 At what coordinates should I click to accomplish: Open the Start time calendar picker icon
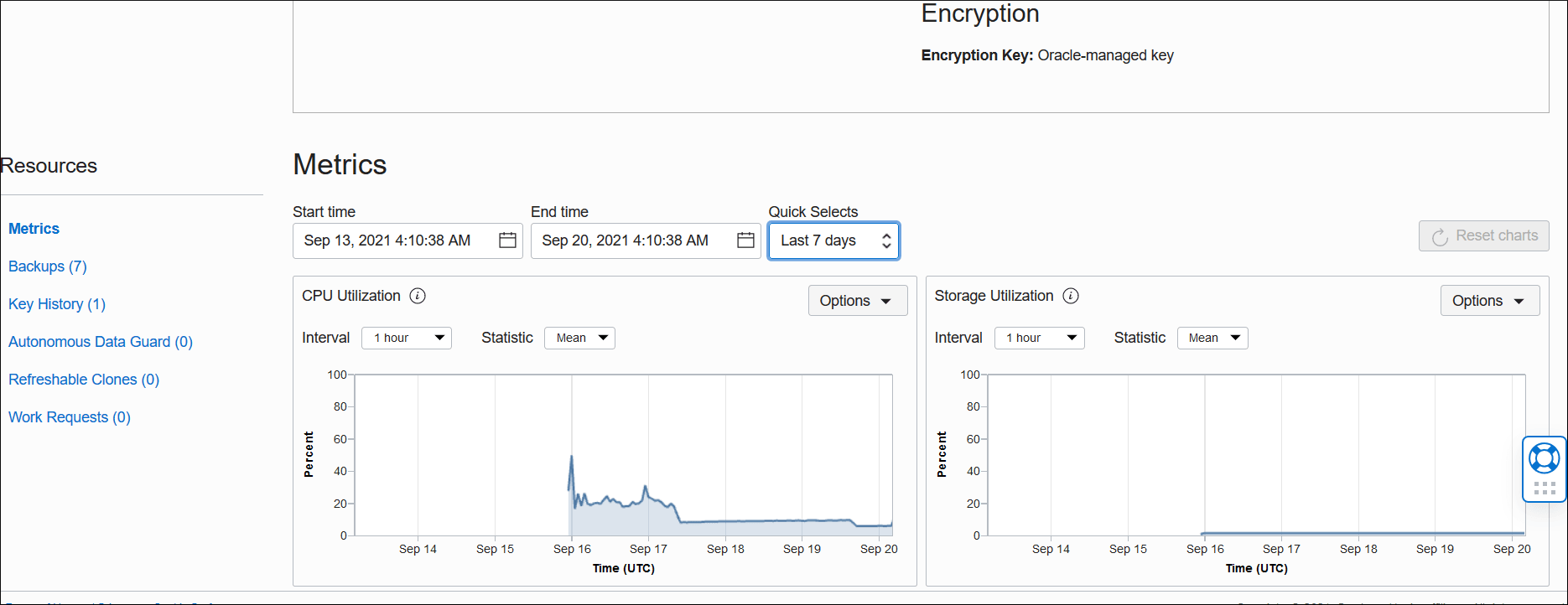(x=507, y=240)
